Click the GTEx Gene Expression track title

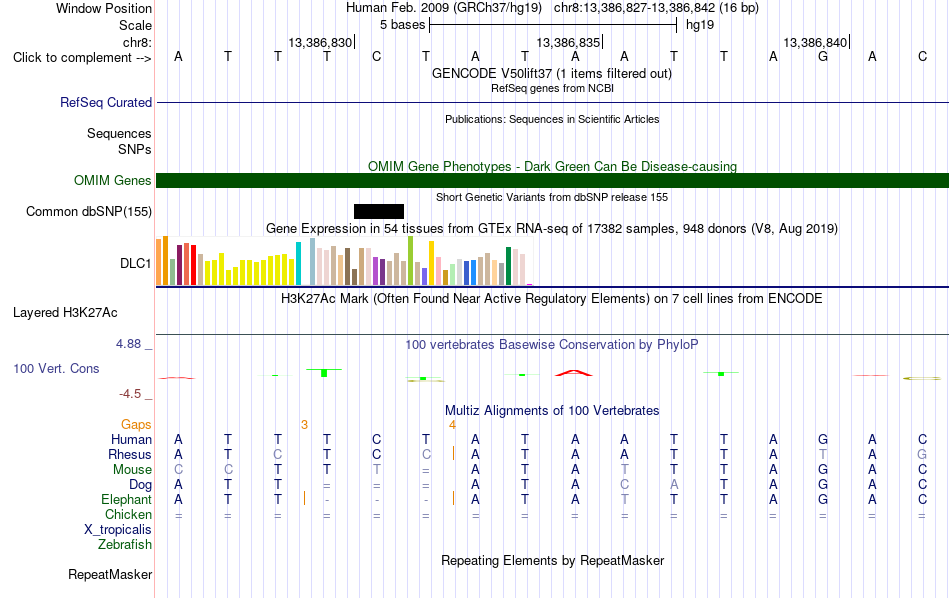coord(552,228)
